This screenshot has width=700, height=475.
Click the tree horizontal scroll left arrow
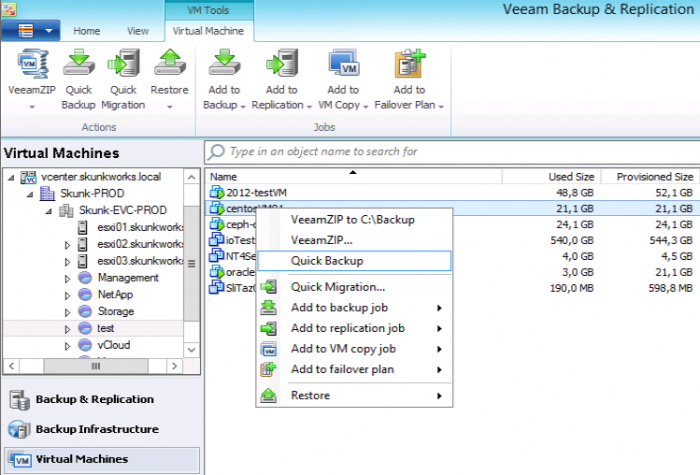[12, 366]
